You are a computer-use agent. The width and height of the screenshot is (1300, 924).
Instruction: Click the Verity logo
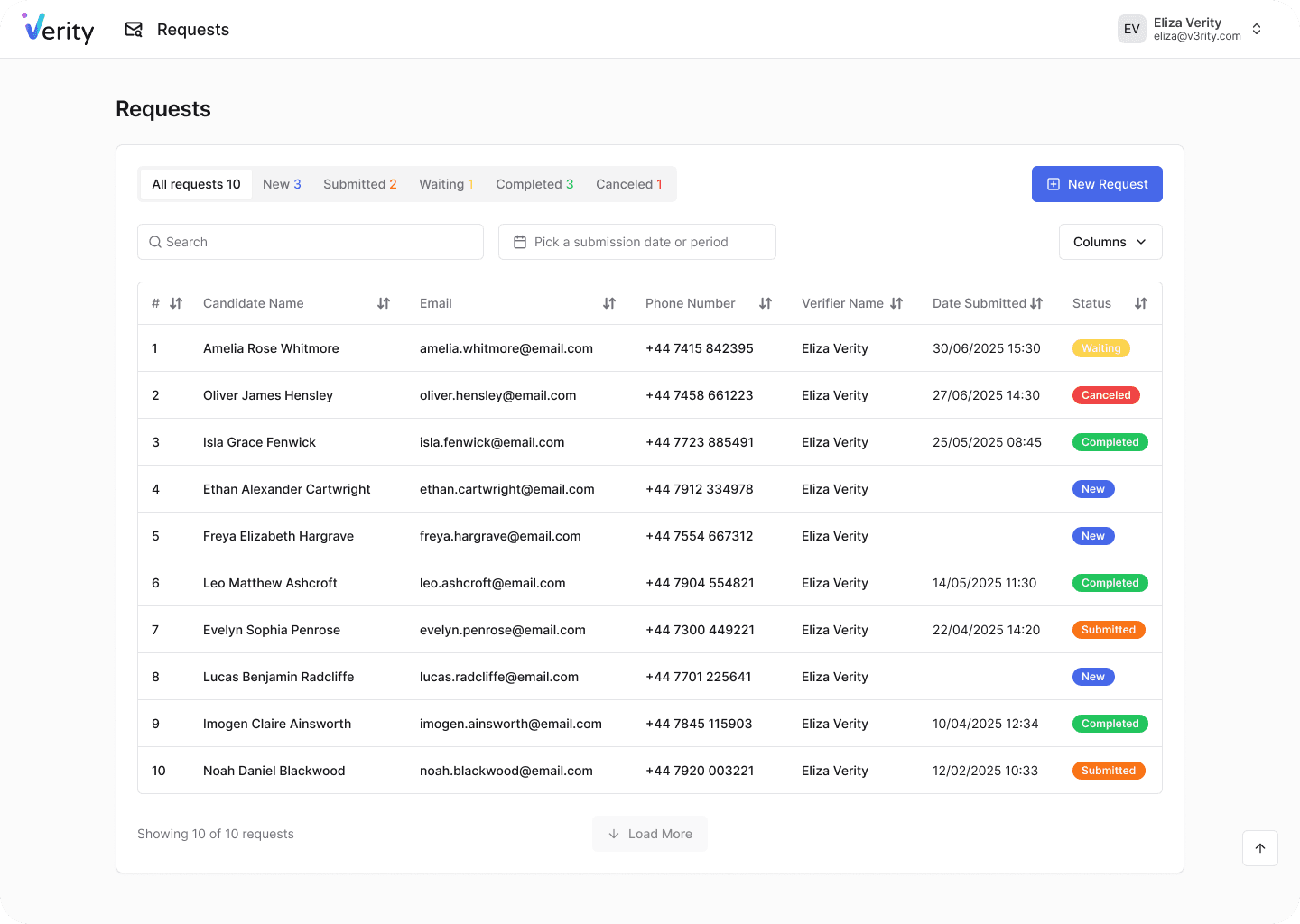point(59,30)
